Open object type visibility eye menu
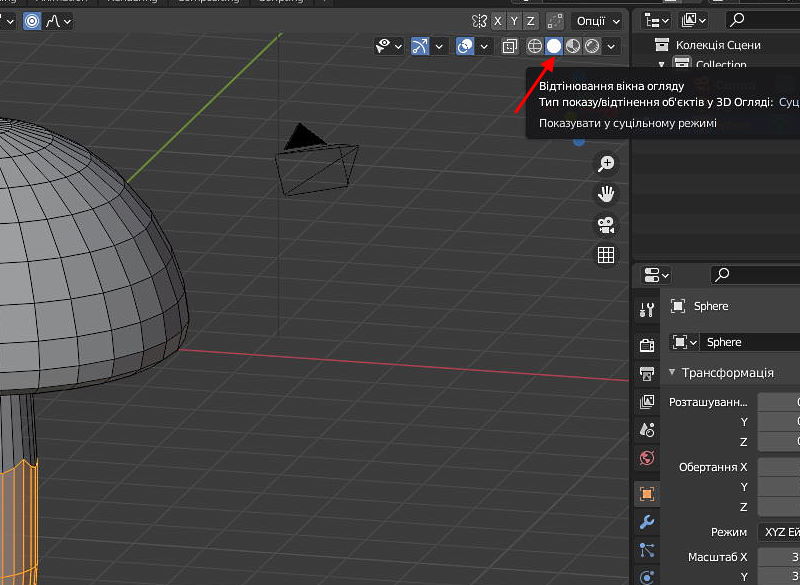This screenshot has height=585, width=800. coord(389,46)
